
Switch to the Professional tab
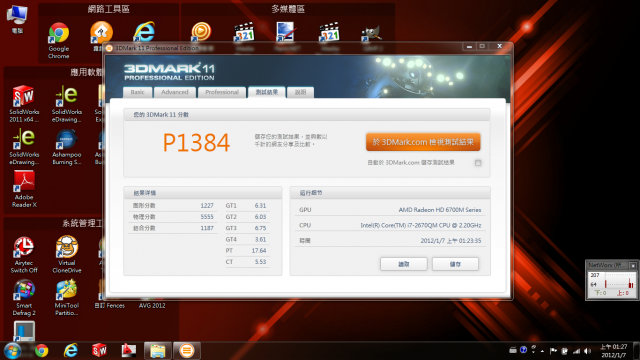coord(222,92)
